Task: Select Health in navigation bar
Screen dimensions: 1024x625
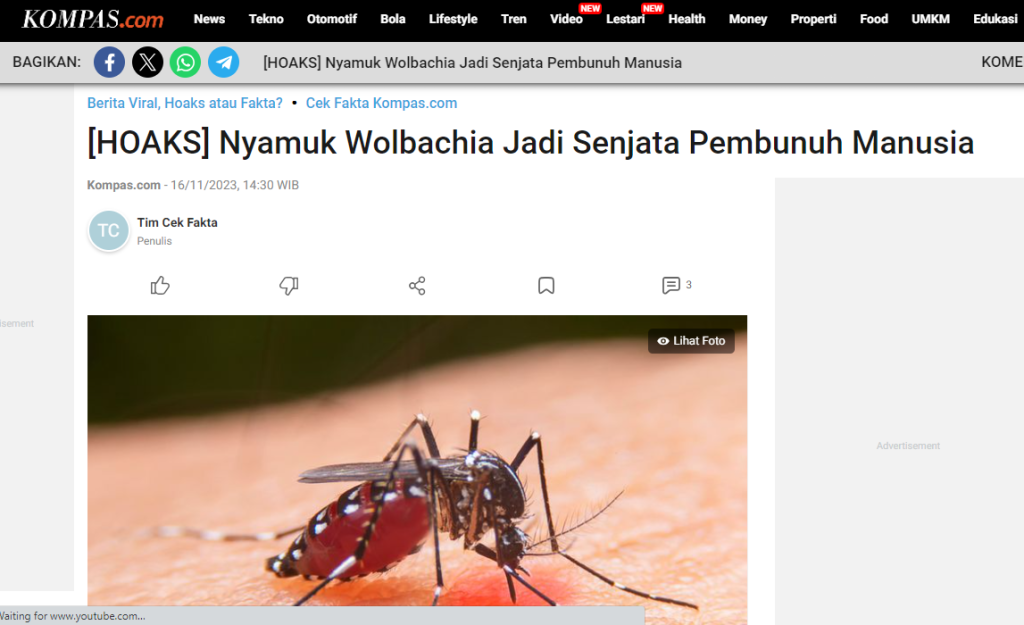Action: (686, 20)
